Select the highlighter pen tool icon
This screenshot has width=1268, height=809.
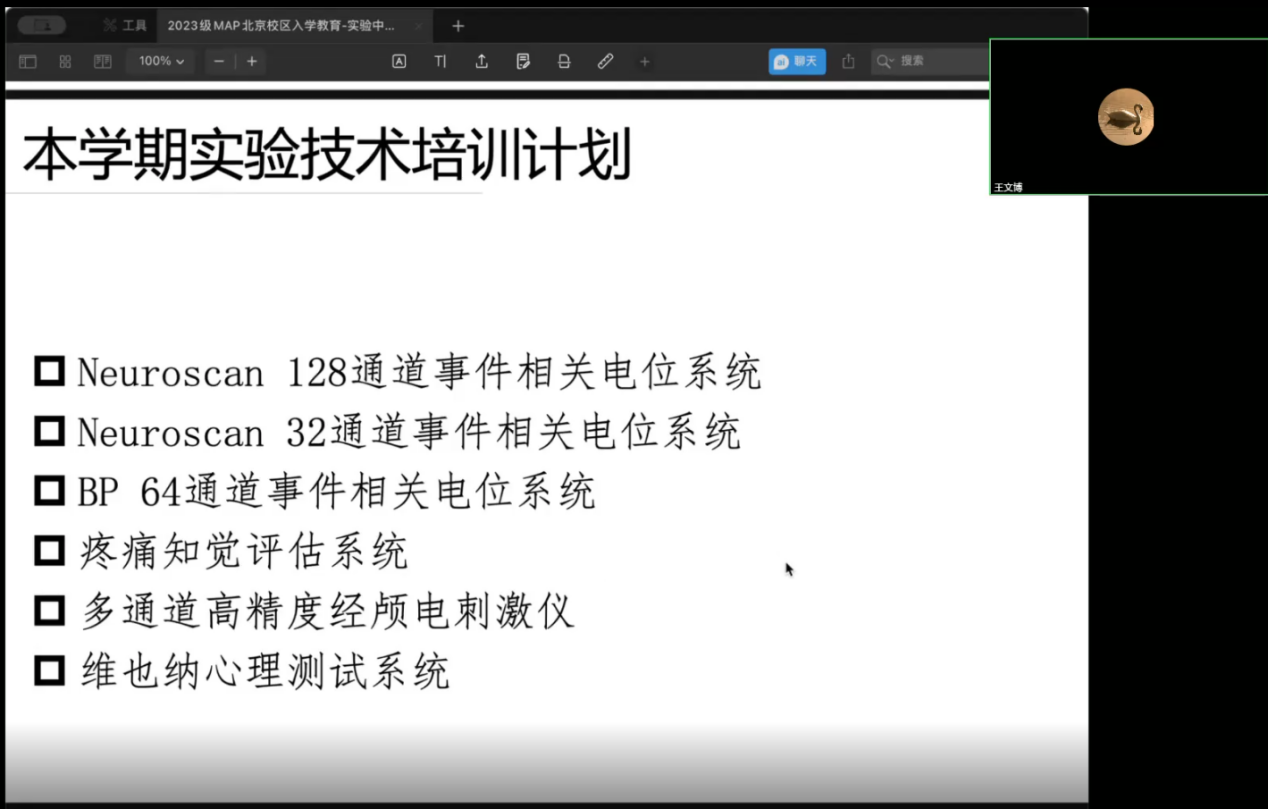pos(605,61)
